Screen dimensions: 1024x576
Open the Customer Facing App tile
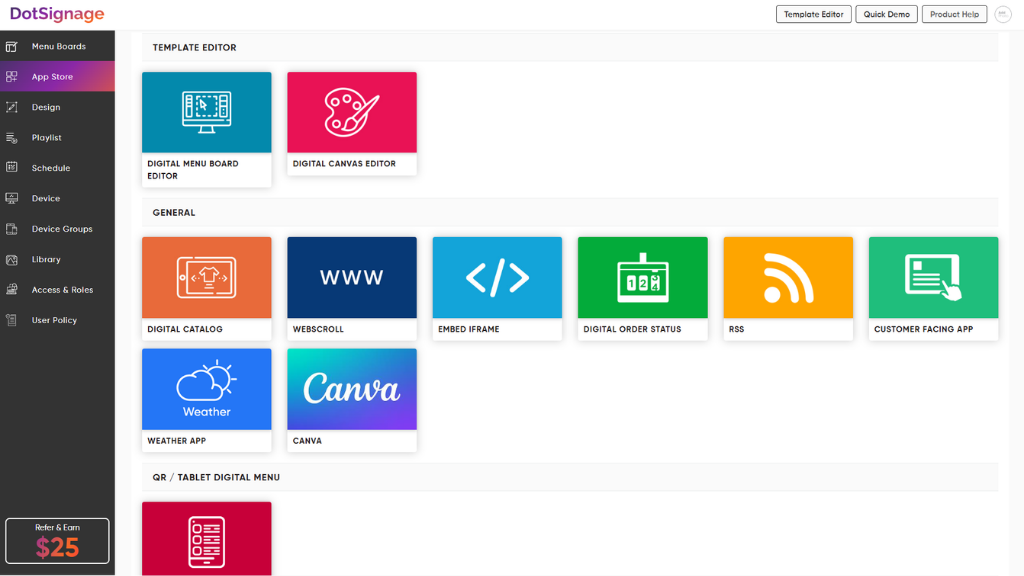coord(933,288)
